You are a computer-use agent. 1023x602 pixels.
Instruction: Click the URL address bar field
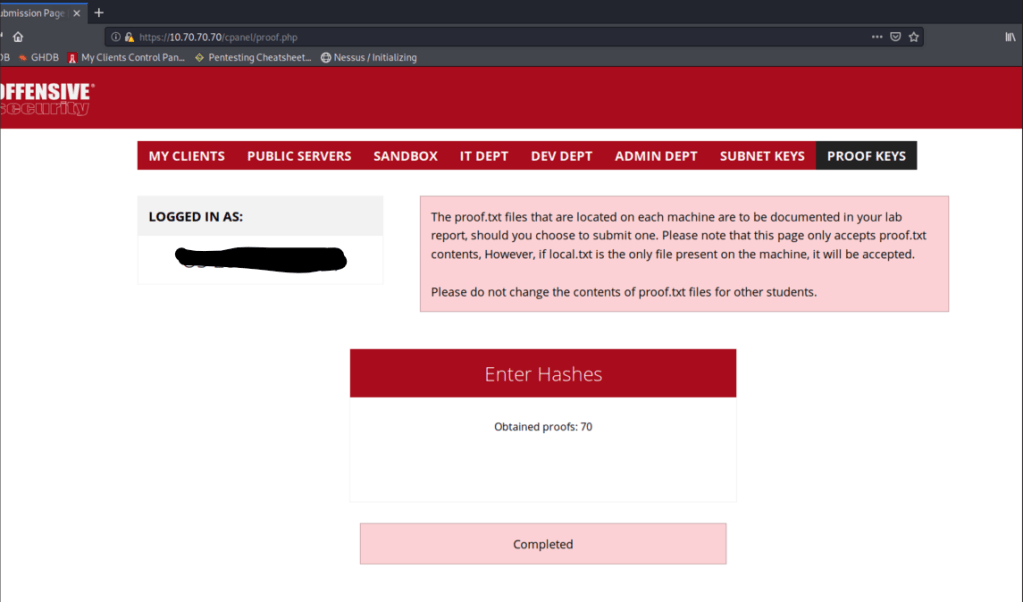point(500,37)
